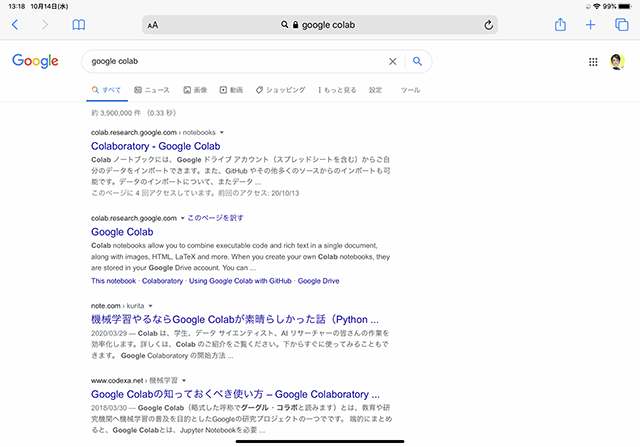This screenshot has width=640, height=447.
Task: Expand dropdown arrow beside www.codexa.net › 機械学習
Action: point(184,380)
